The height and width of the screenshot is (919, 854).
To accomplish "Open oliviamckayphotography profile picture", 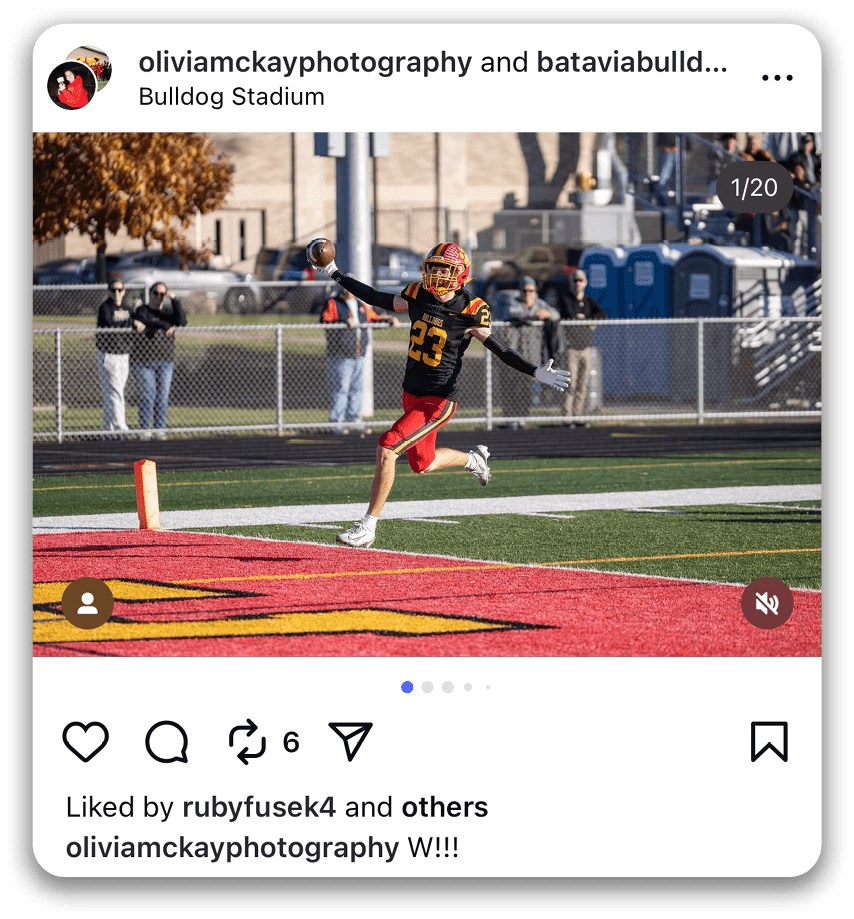I will point(72,86).
